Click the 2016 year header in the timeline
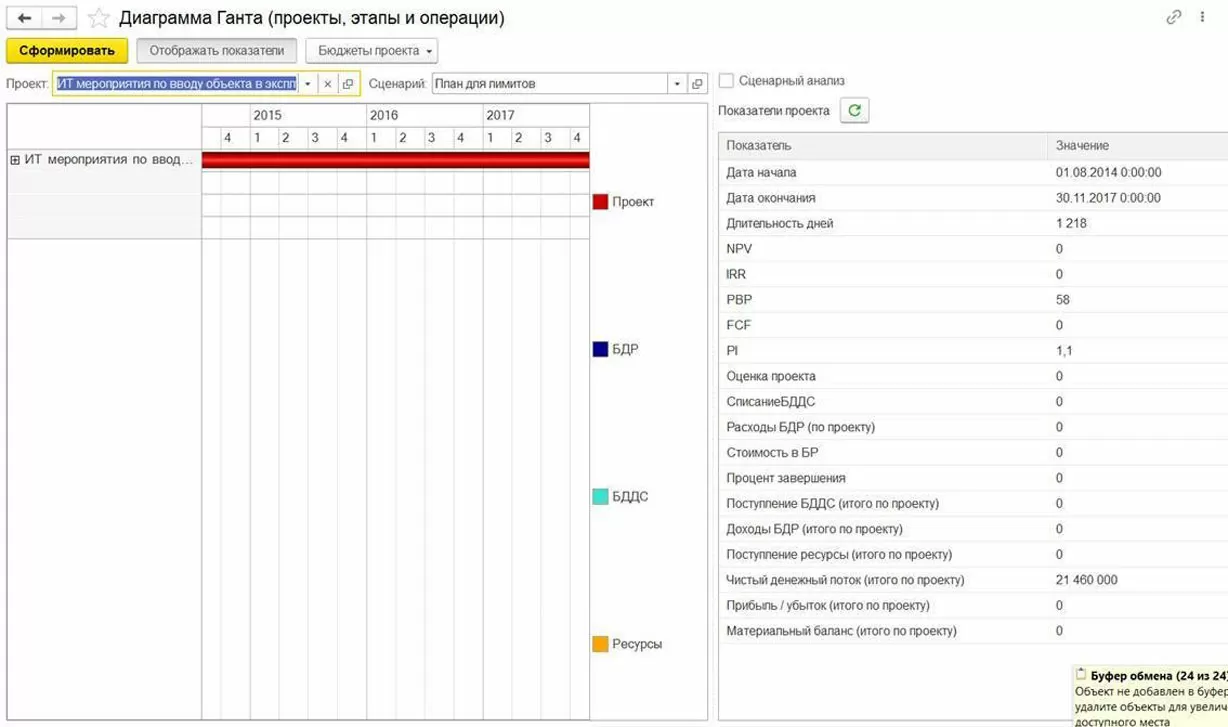 tap(424, 115)
